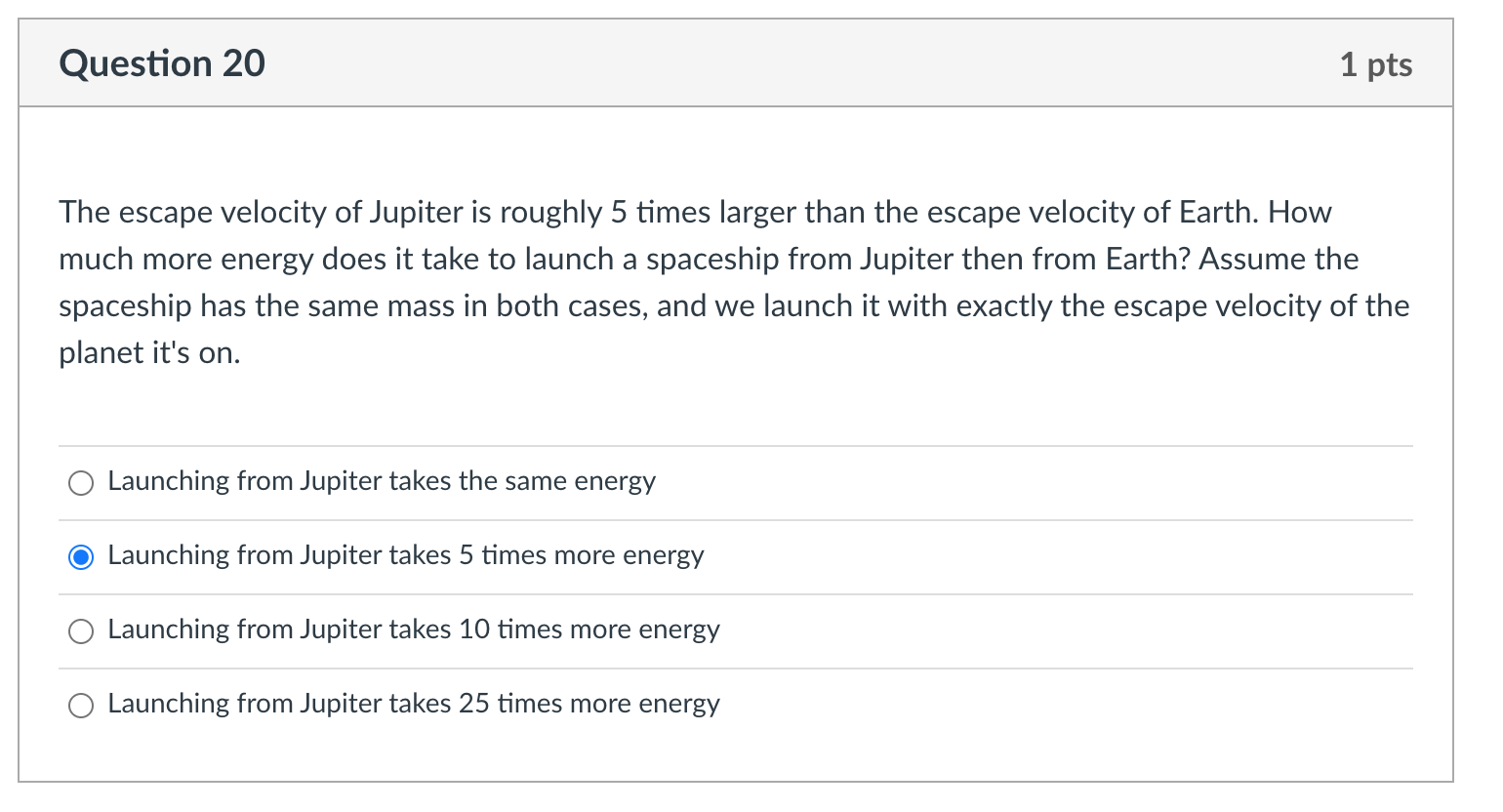
Task: Click the word 'Launching' in the same energy option
Action: pos(168,481)
